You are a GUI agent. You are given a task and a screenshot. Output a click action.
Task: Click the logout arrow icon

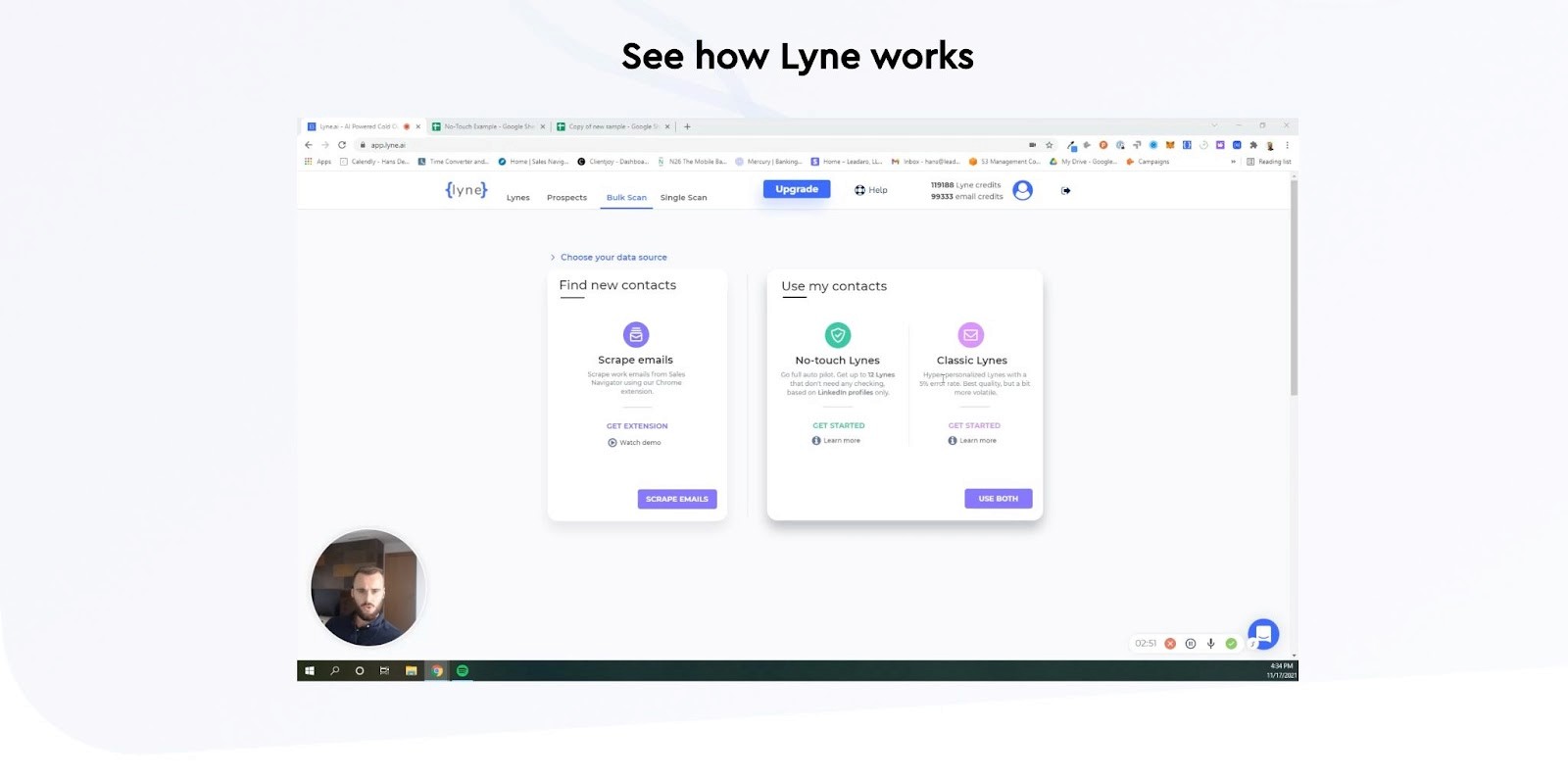point(1065,190)
